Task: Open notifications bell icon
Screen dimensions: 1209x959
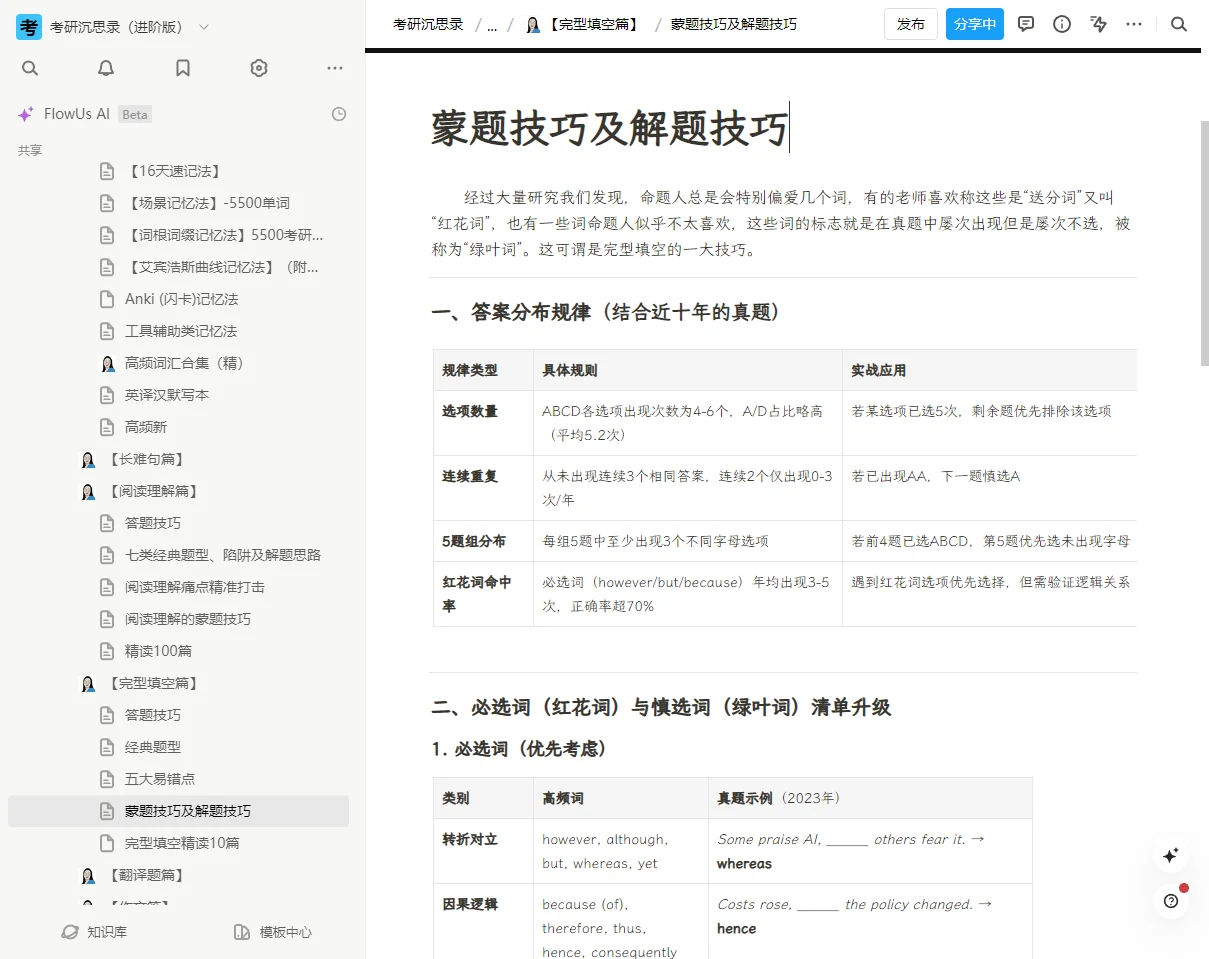Action: tap(106, 68)
